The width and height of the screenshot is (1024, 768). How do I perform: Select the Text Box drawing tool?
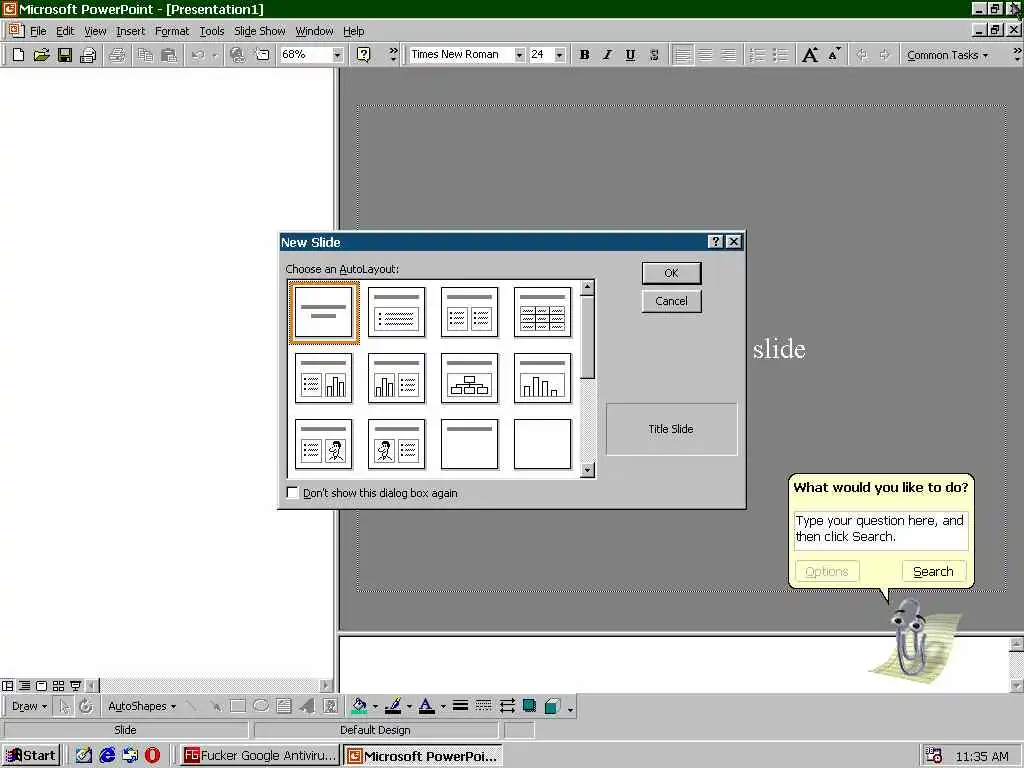click(283, 706)
